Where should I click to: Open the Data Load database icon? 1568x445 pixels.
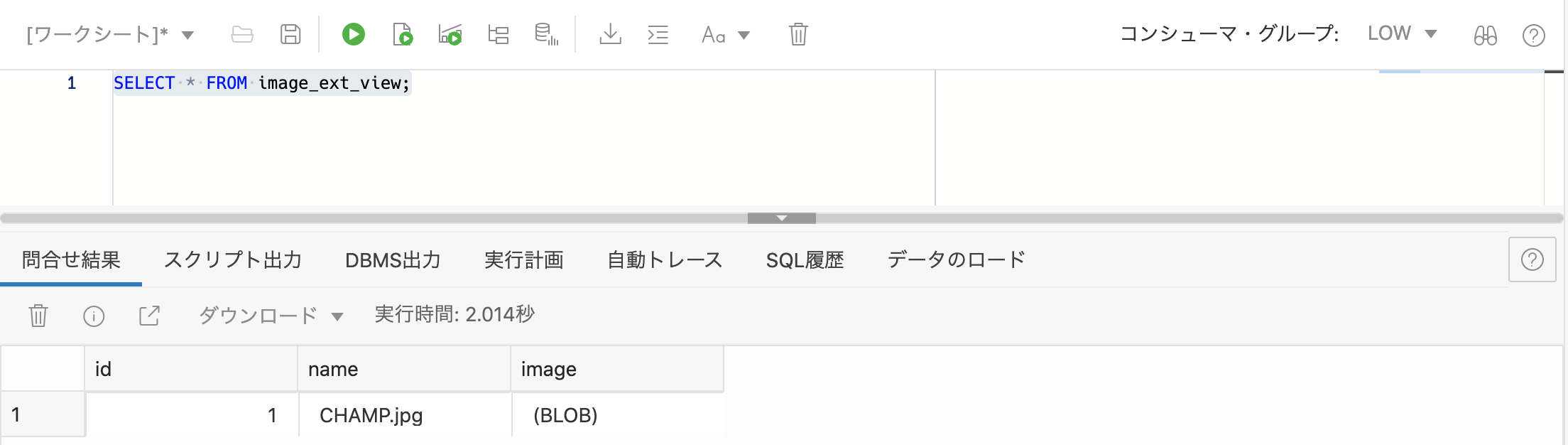pyautogui.click(x=545, y=34)
